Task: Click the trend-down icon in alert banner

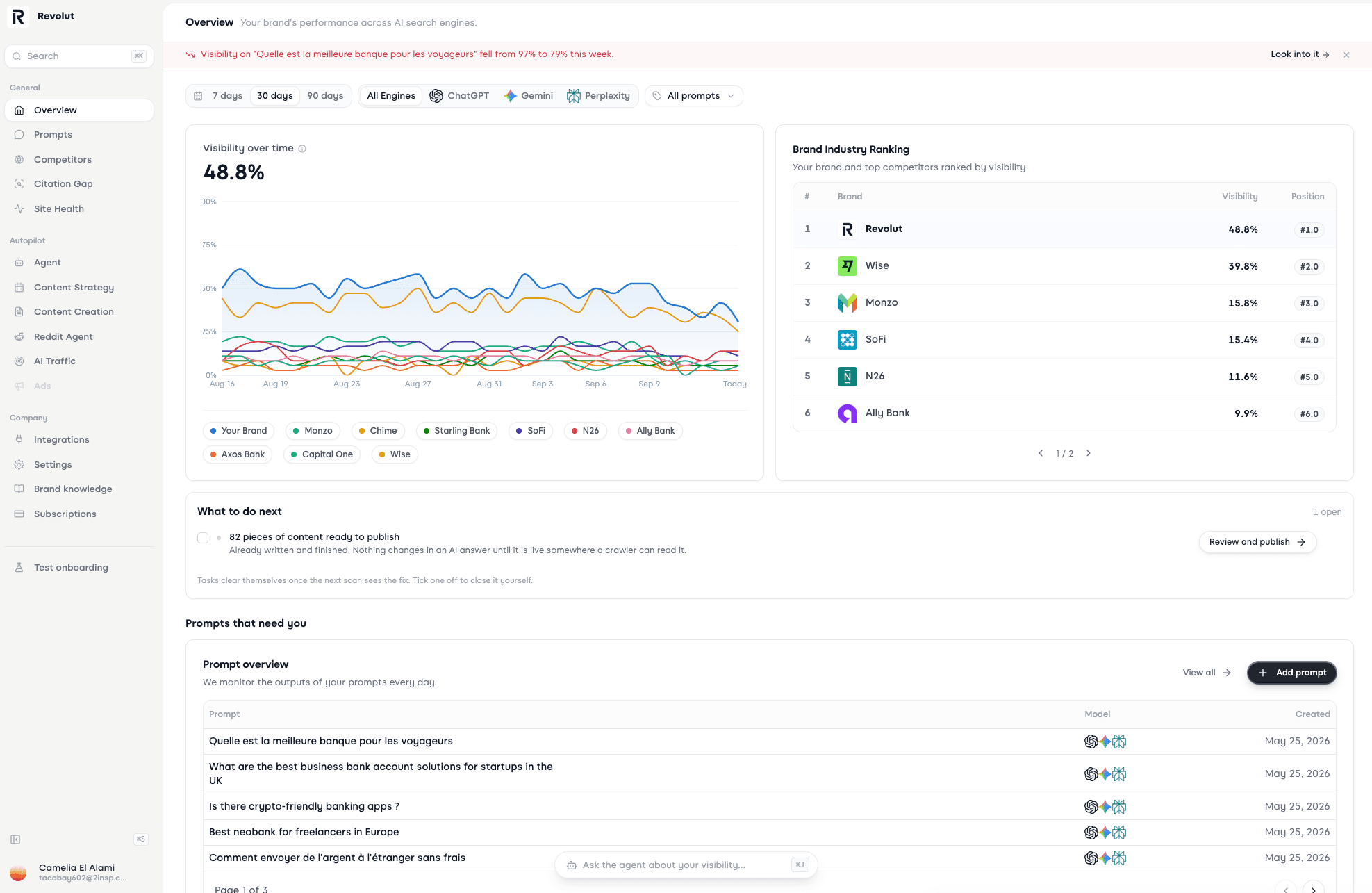Action: coord(190,55)
